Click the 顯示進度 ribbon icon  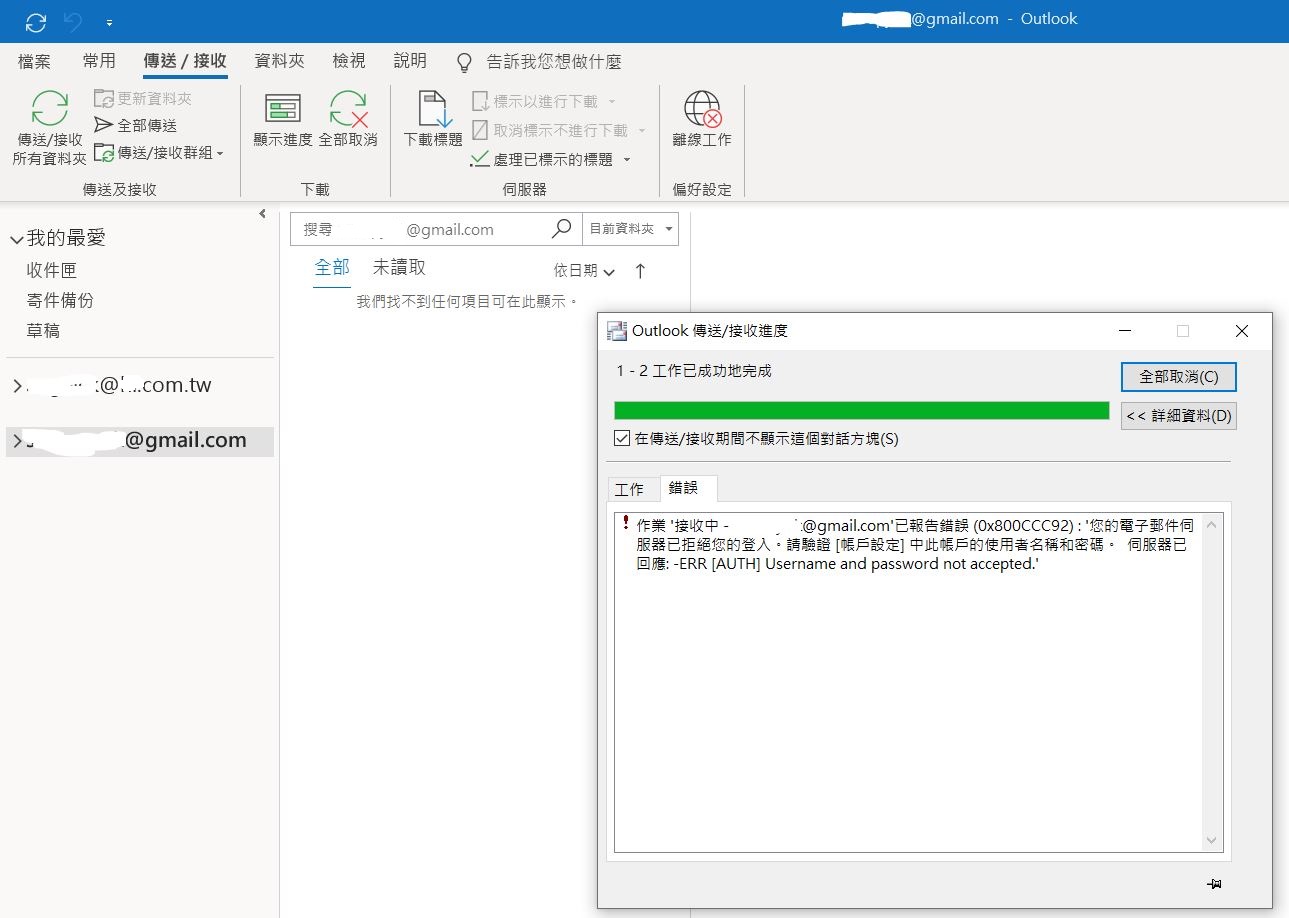[283, 120]
